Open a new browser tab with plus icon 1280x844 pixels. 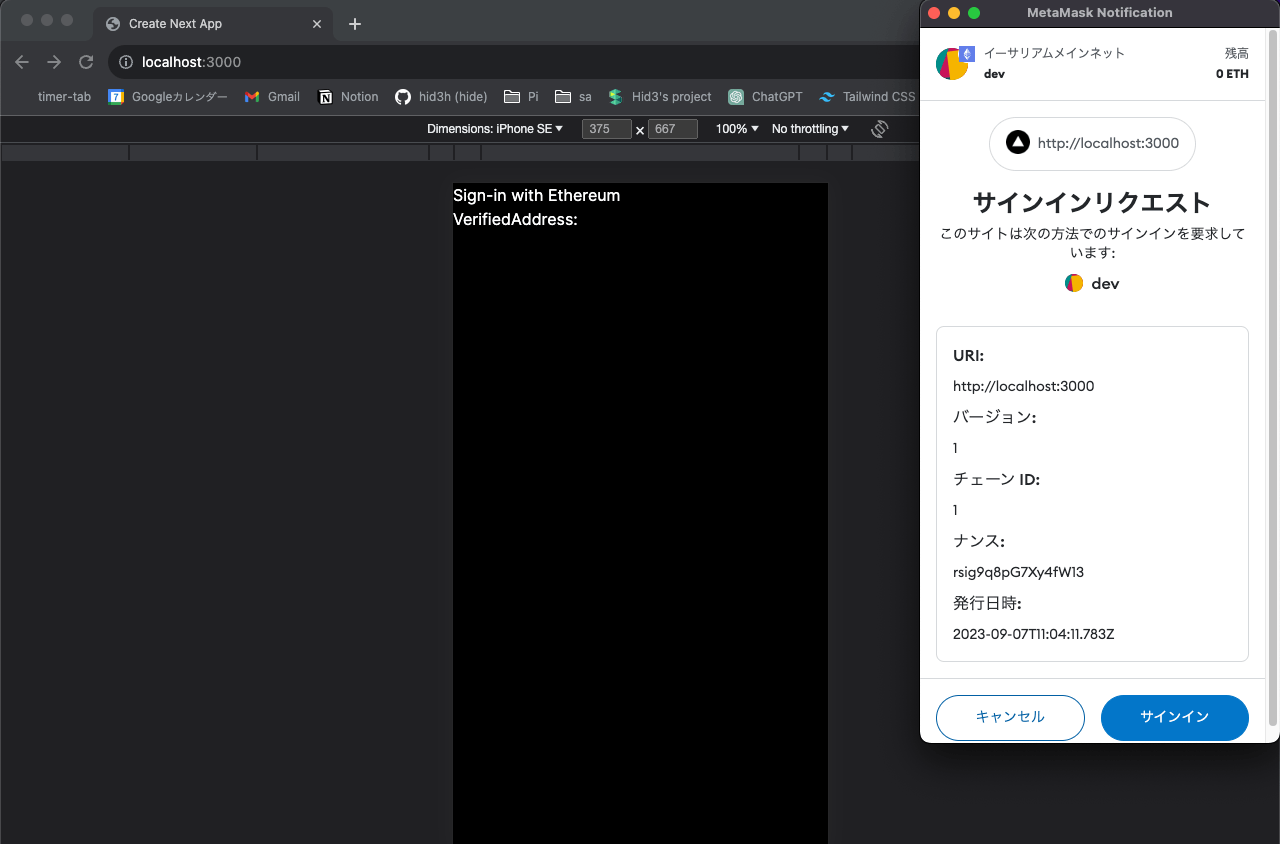[x=354, y=24]
